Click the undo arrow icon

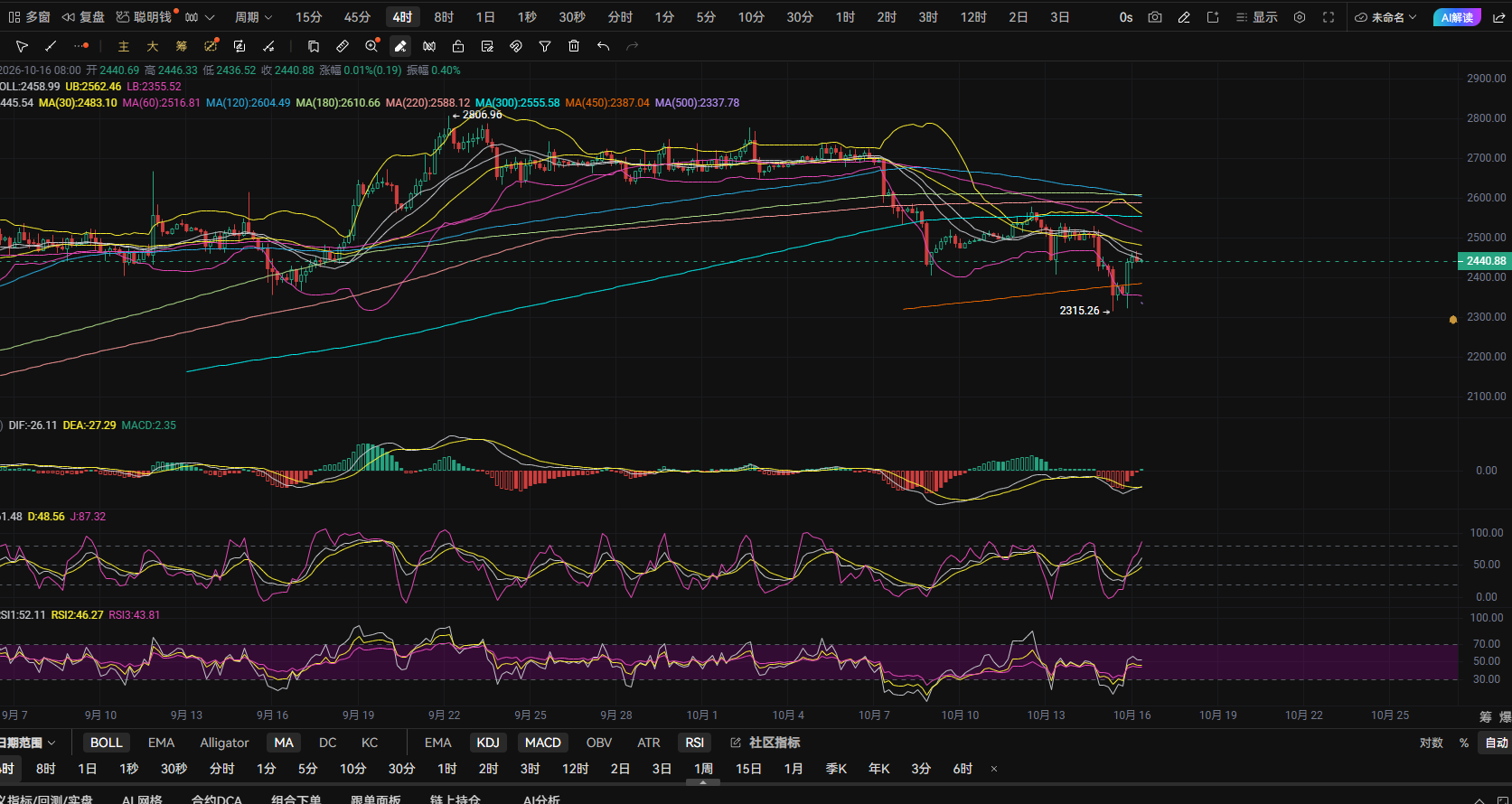pos(603,46)
